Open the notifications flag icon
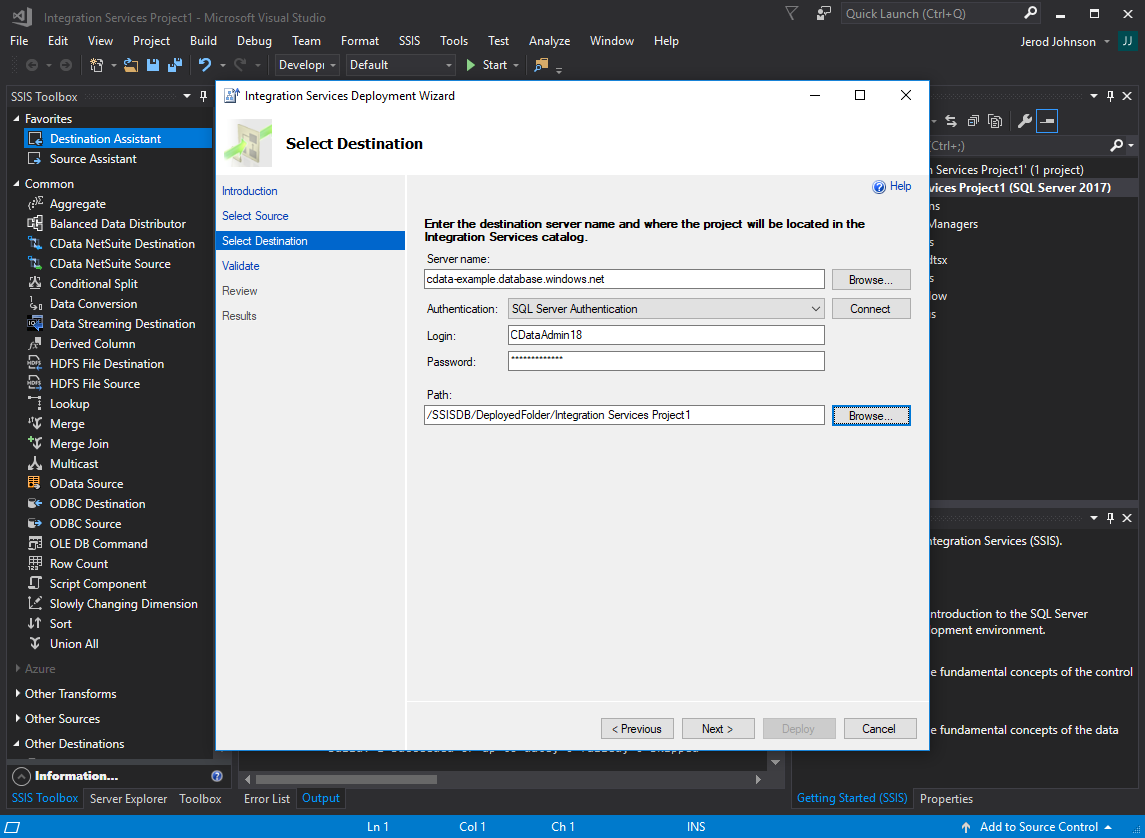This screenshot has width=1145, height=838. (x=791, y=13)
